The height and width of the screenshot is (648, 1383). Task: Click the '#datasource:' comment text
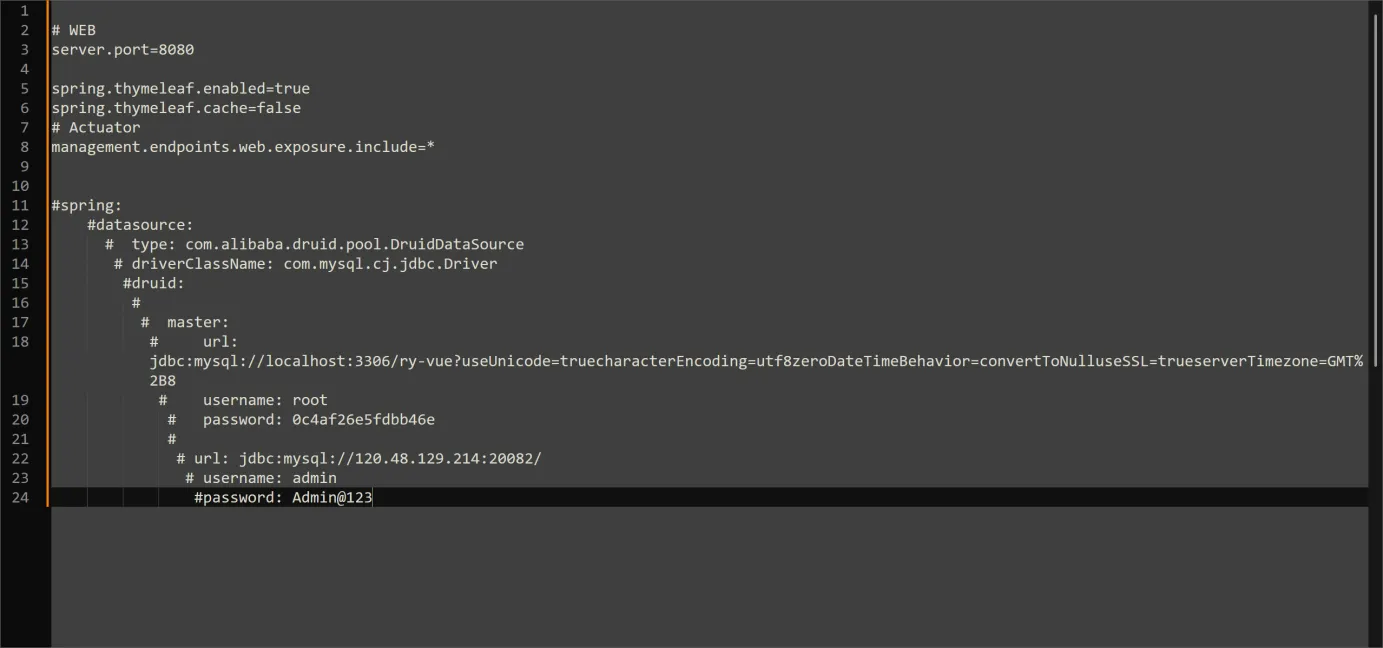pyautogui.click(x=140, y=225)
